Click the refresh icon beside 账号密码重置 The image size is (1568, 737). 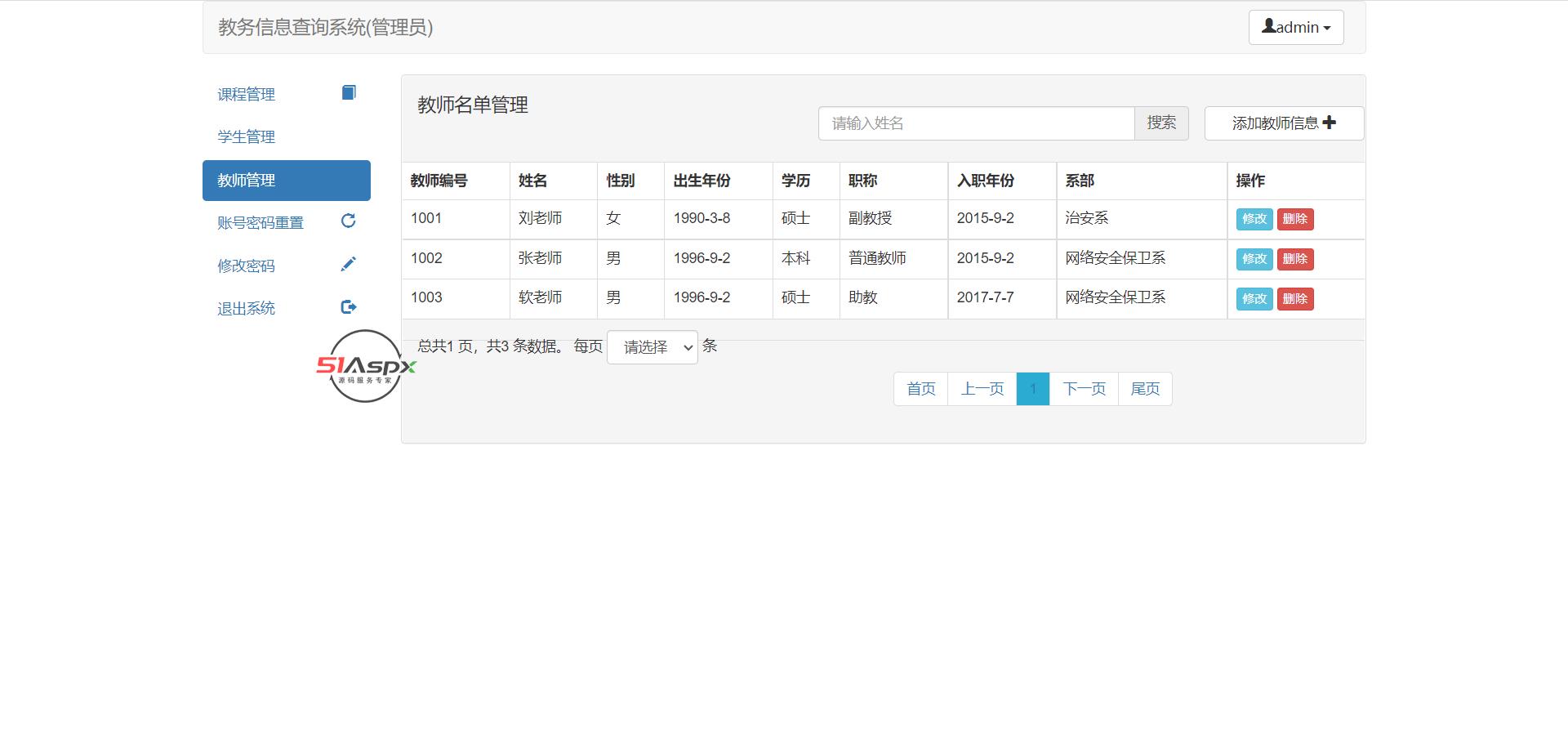(348, 221)
